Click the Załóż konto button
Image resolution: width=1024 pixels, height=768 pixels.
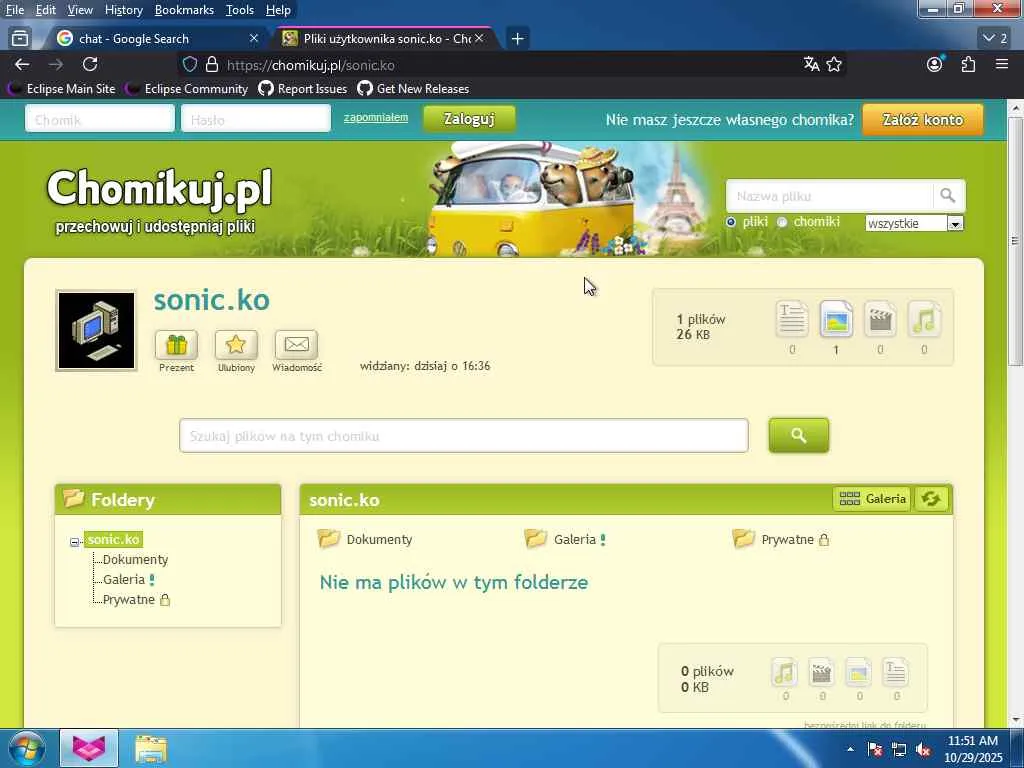(923, 120)
